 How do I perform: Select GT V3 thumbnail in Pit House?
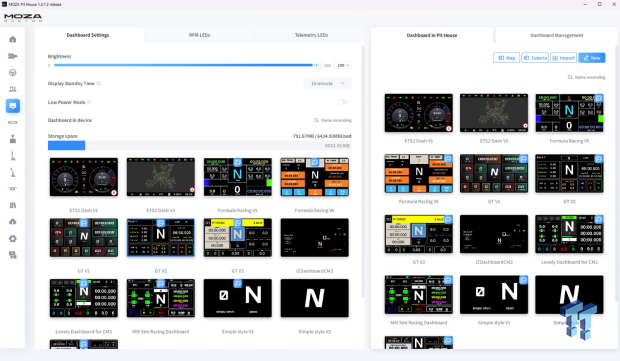[x=419, y=234]
